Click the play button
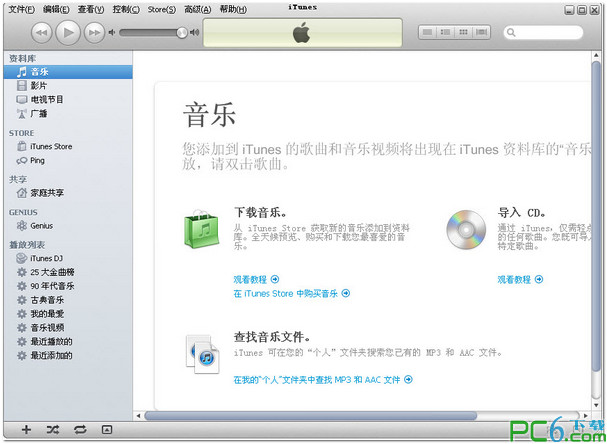This screenshot has width=607, height=444. 68,33
